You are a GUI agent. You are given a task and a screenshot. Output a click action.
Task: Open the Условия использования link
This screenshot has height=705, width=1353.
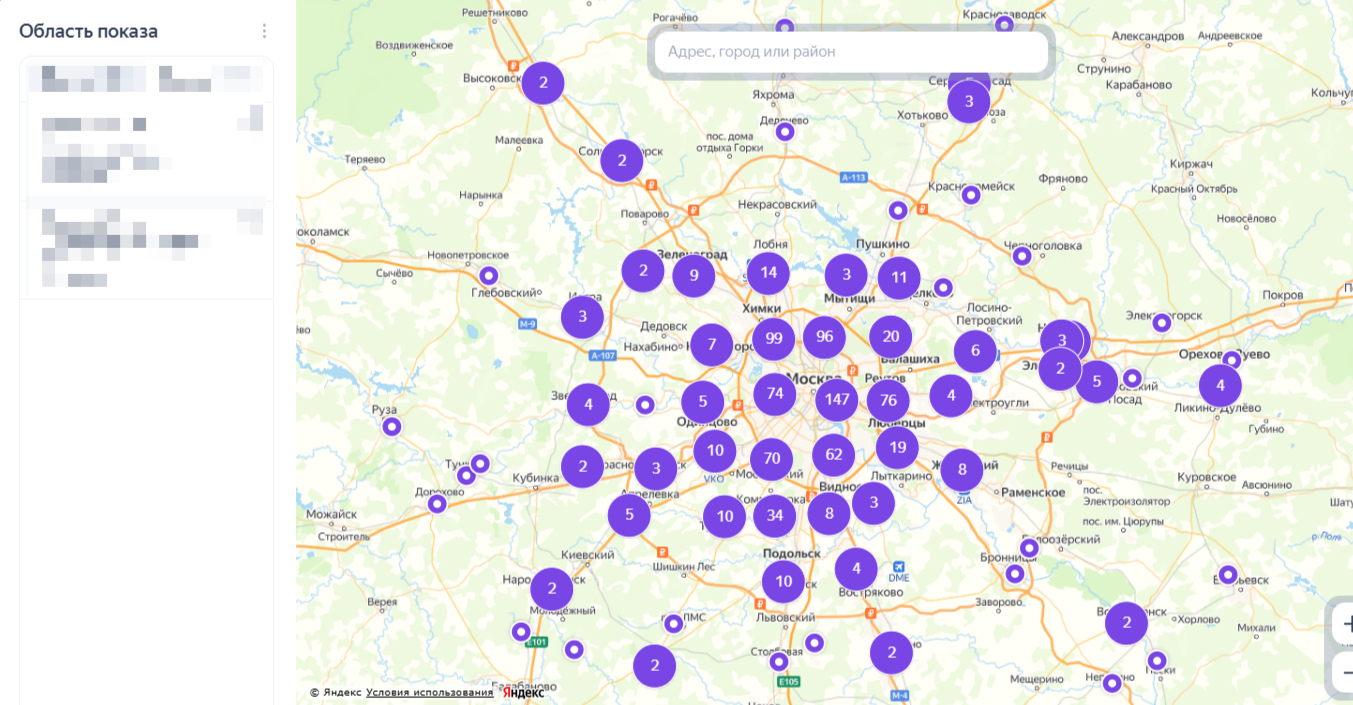[429, 692]
